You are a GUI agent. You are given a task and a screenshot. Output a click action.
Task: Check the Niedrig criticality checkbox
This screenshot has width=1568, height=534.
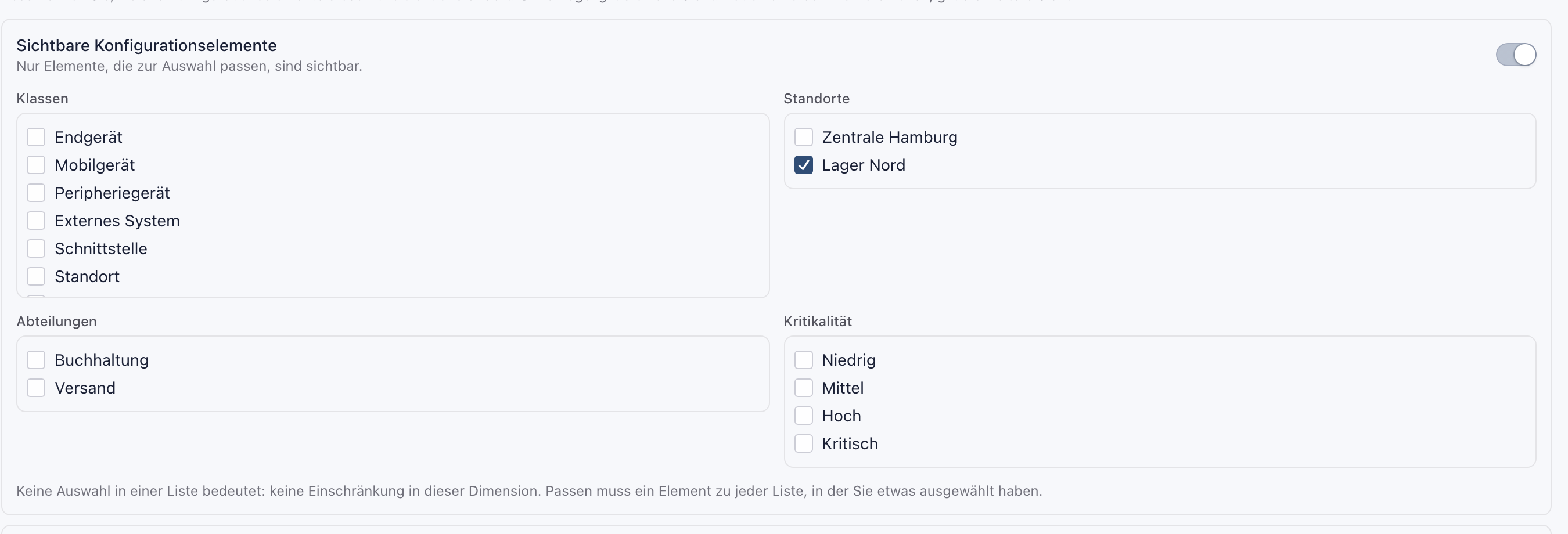(804, 360)
